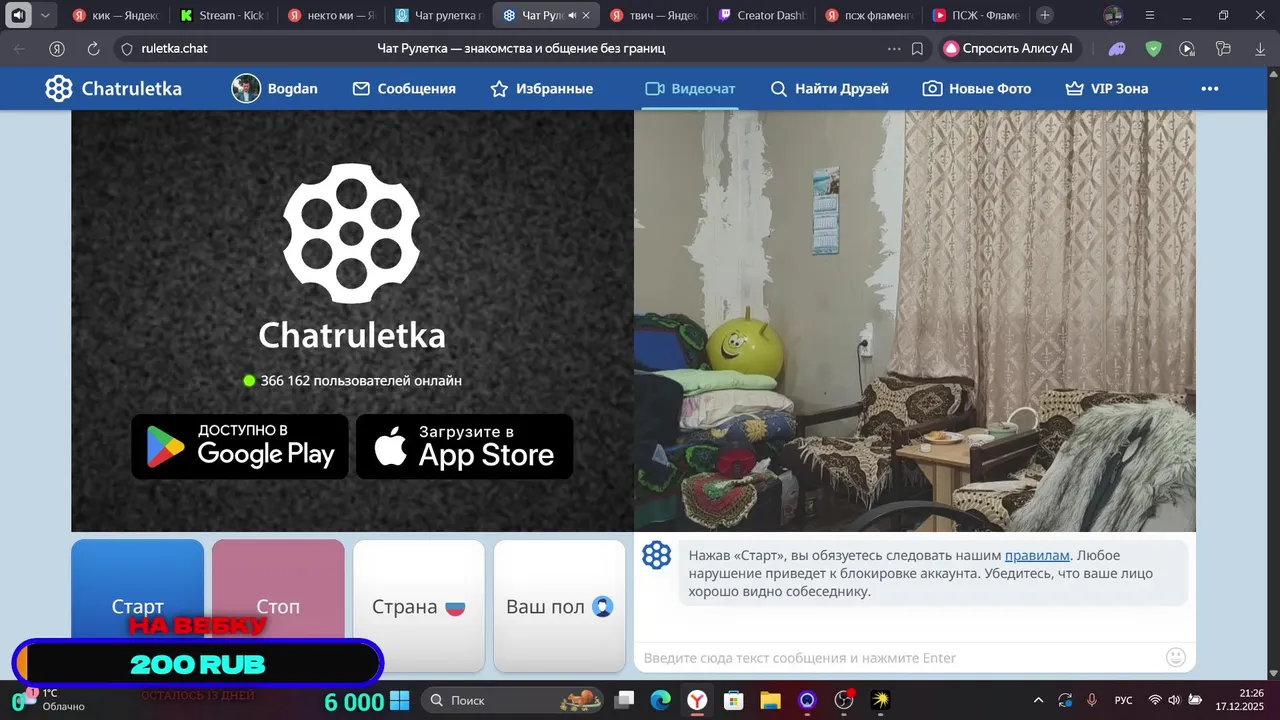Click the Chatruletka logo in the header
The image size is (1280, 720).
[113, 88]
